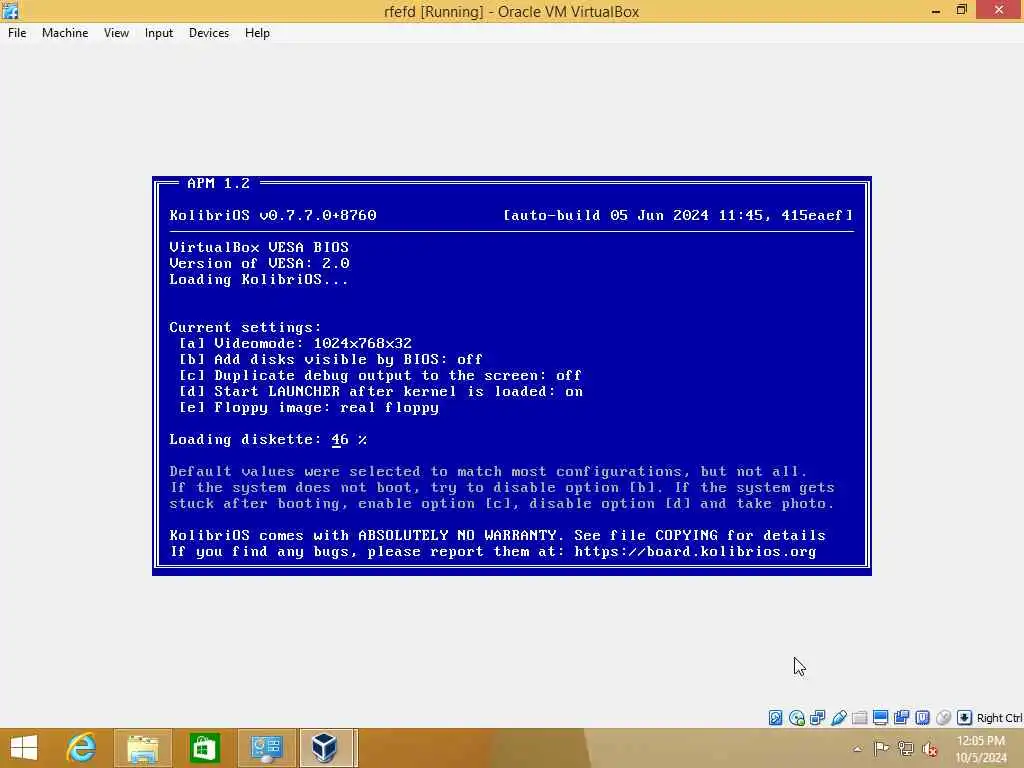Click the mouse integration indicator
This screenshot has width=1024, height=768.
(x=943, y=718)
